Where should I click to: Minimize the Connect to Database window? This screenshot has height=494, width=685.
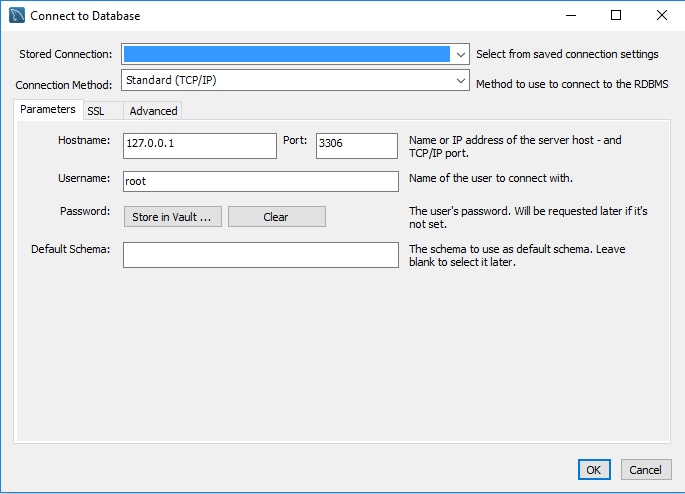coord(570,16)
